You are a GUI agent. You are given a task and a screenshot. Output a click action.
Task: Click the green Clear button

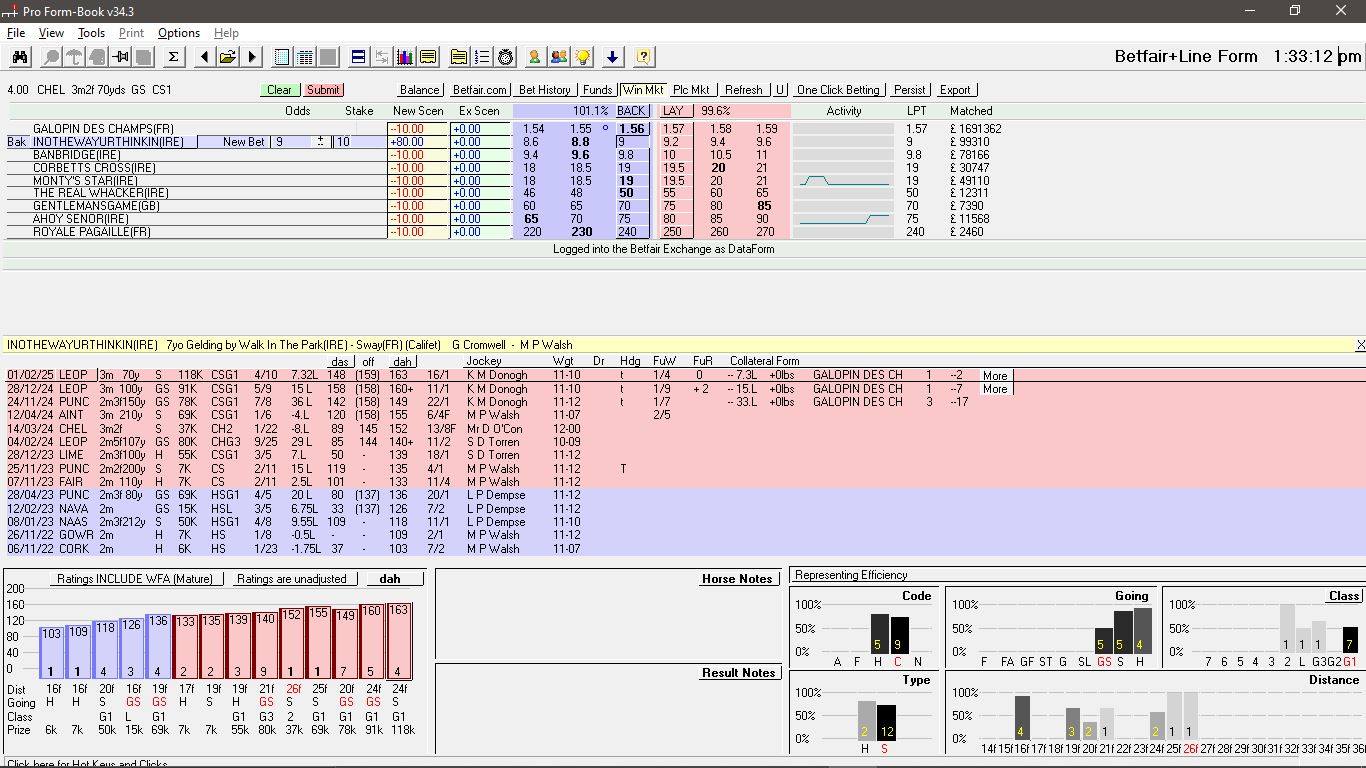click(280, 90)
